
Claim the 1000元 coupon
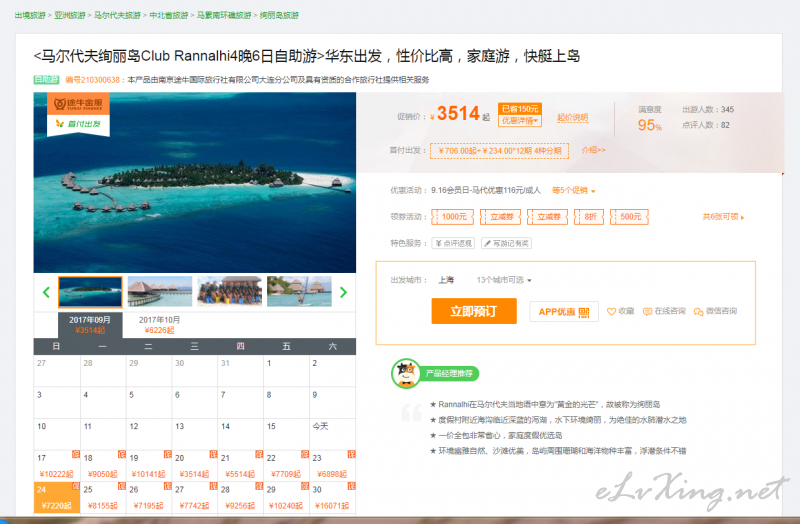pyautogui.click(x=453, y=217)
